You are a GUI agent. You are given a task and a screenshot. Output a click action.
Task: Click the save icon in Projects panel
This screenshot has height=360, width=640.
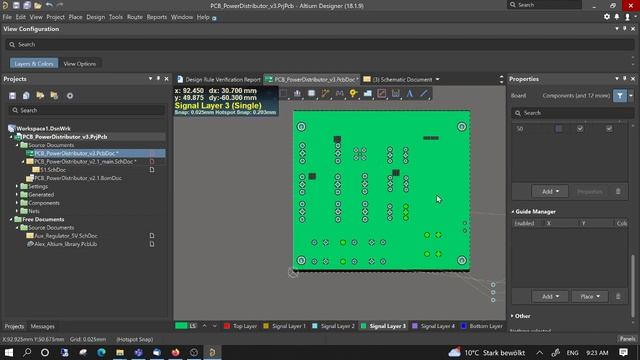(x=13, y=96)
